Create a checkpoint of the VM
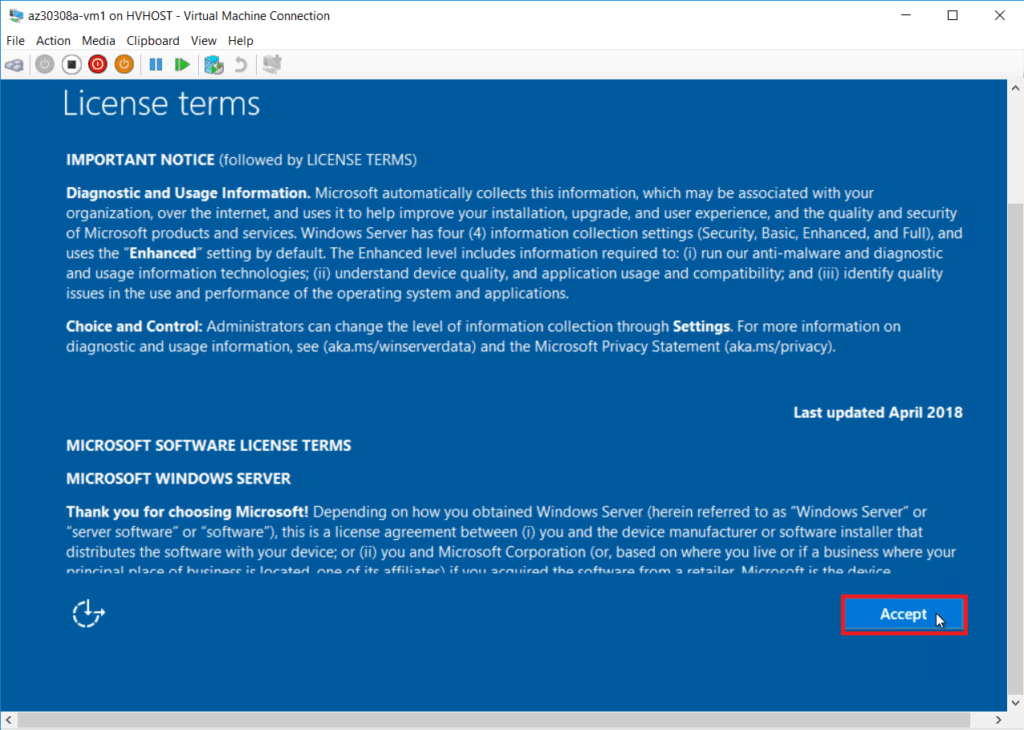Viewport: 1024px width, 730px height. click(213, 64)
